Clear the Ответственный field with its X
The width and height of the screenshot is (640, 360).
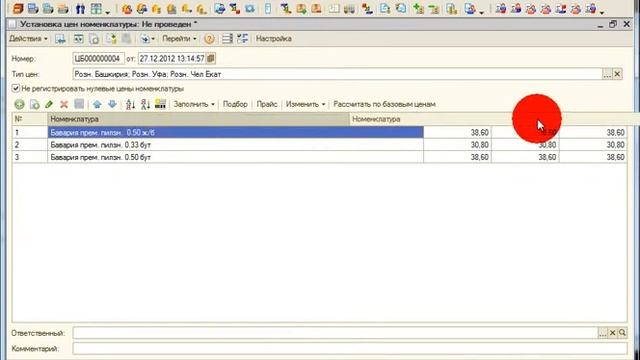(612, 333)
